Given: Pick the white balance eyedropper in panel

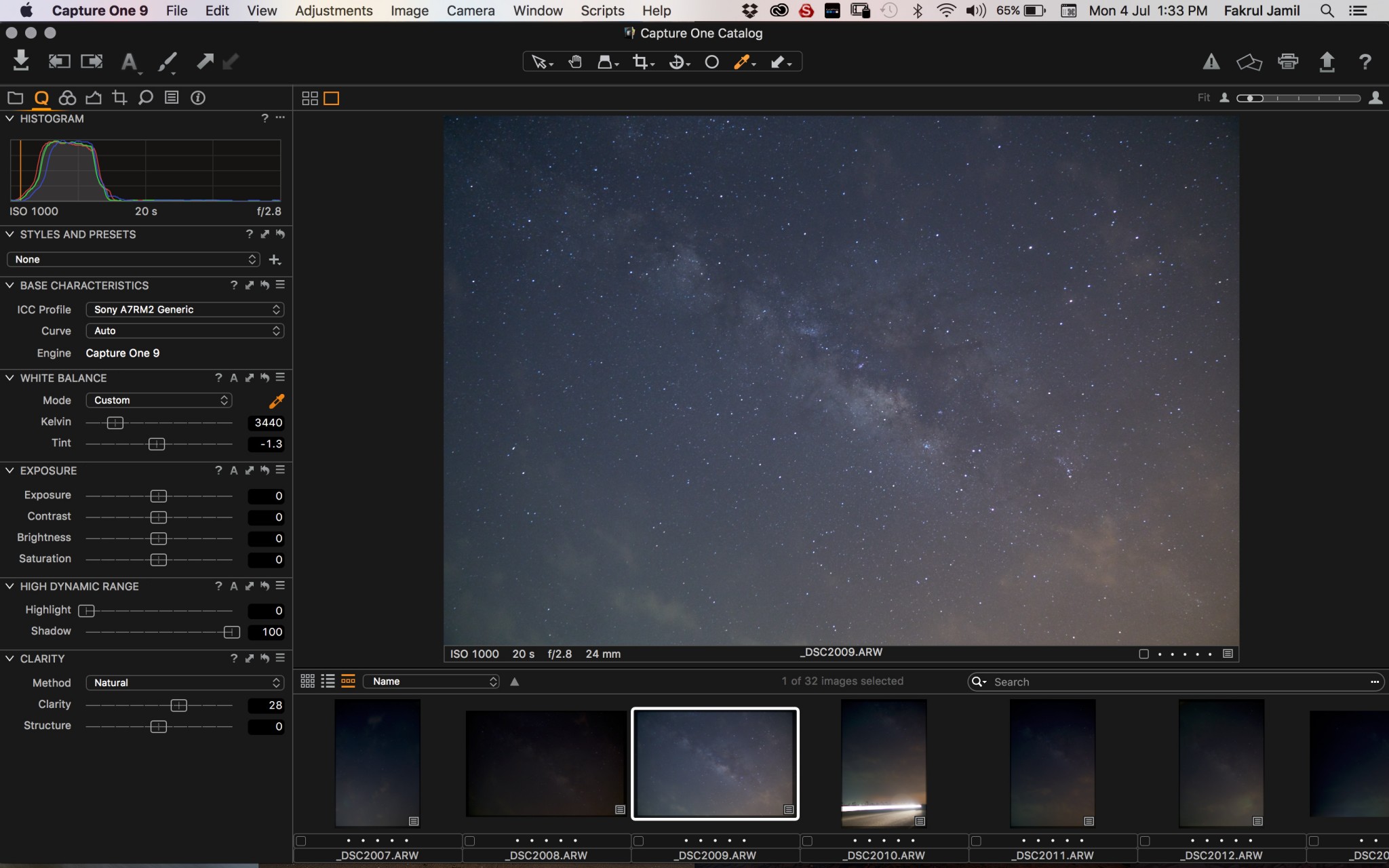Looking at the screenshot, I should point(276,401).
